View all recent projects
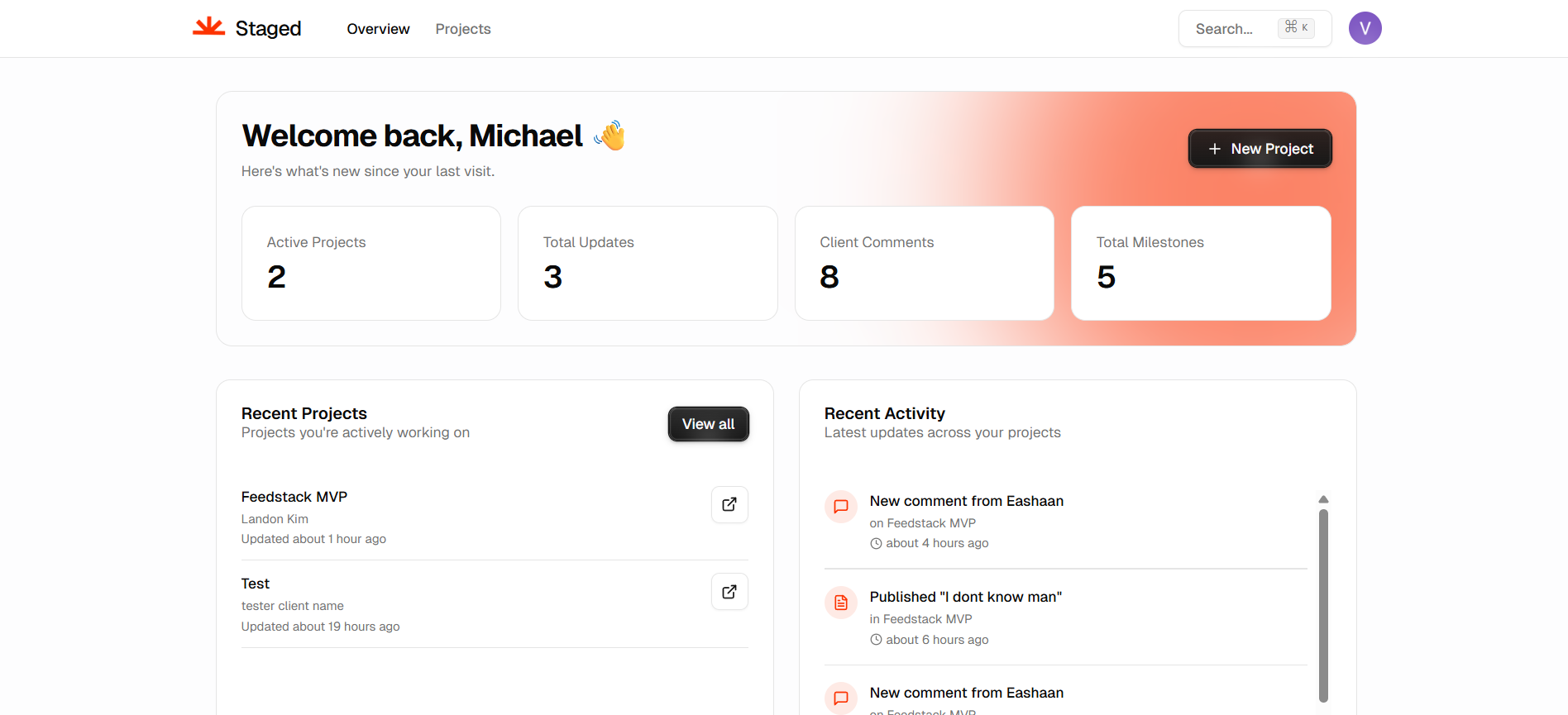This screenshot has height=715, width=1568. pyautogui.click(x=708, y=424)
